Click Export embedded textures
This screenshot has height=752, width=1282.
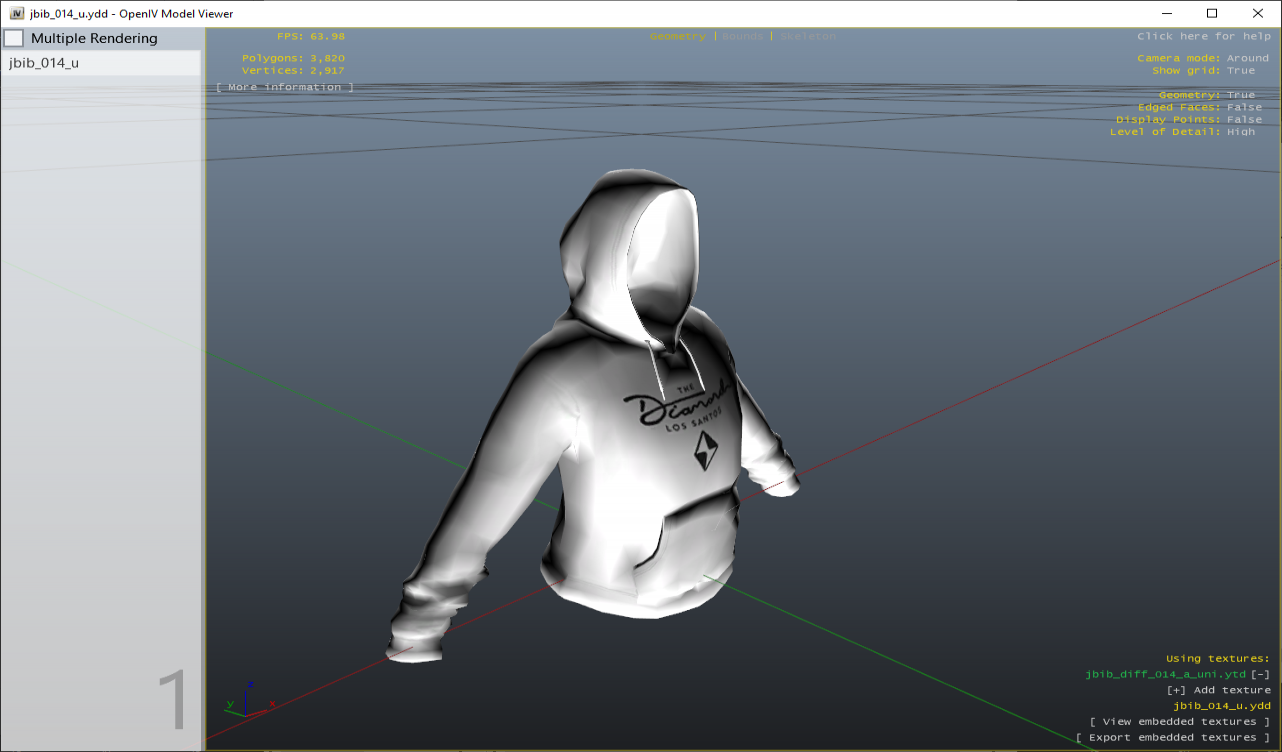1172,738
